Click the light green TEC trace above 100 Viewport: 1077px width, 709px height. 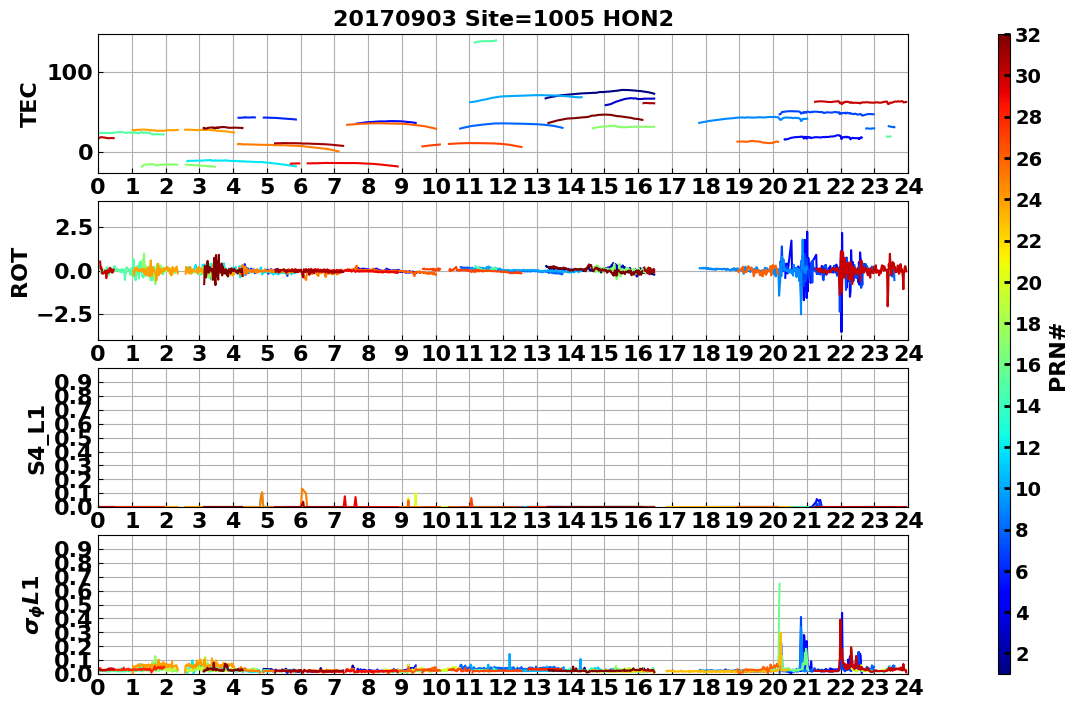[485, 41]
